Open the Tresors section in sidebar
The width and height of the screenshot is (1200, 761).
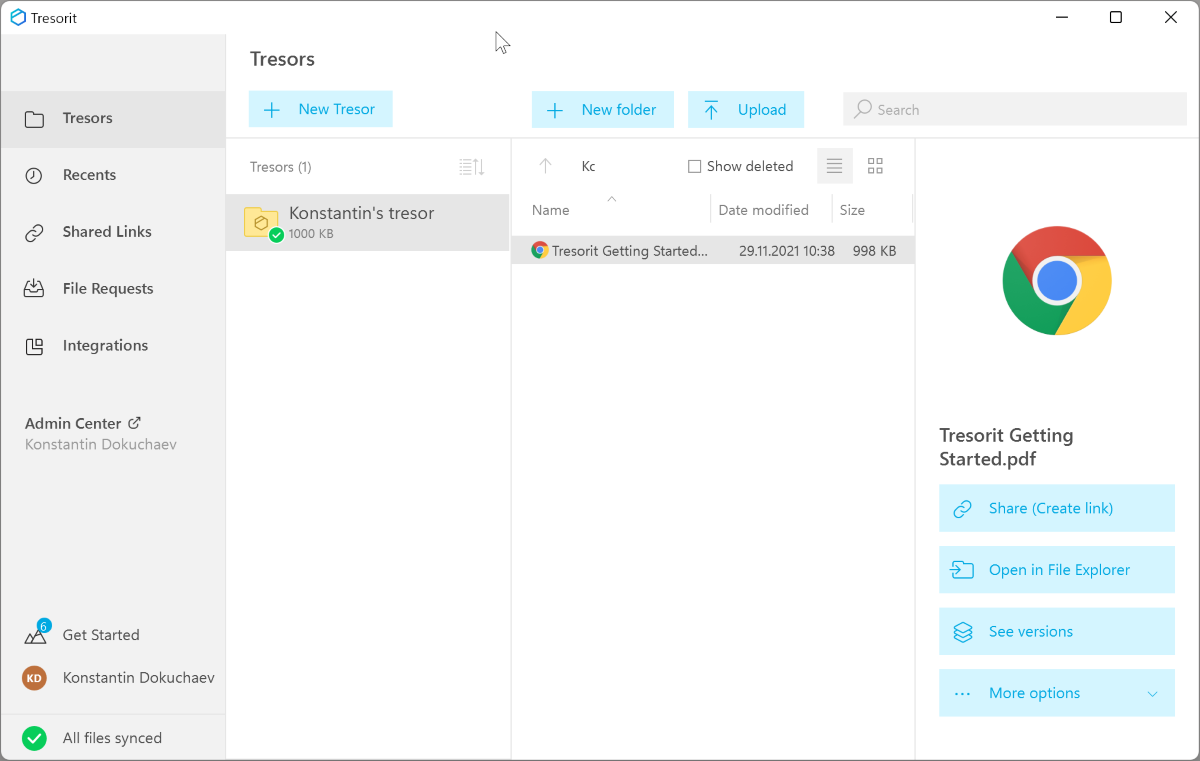[112, 119]
